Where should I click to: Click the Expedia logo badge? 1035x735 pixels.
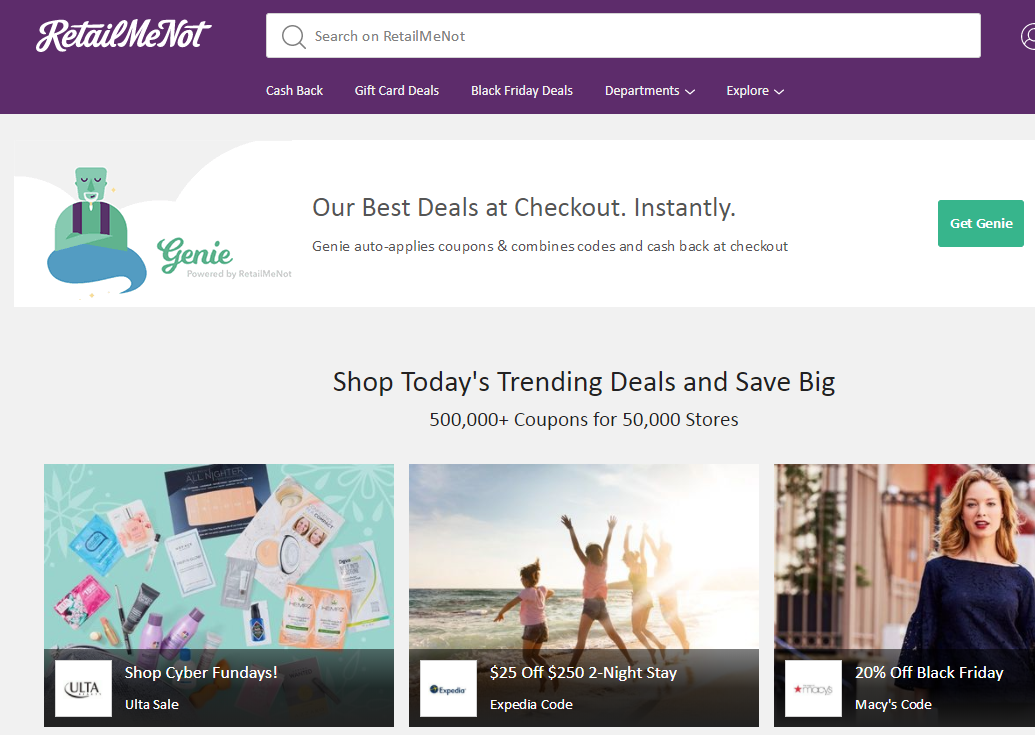(x=448, y=688)
